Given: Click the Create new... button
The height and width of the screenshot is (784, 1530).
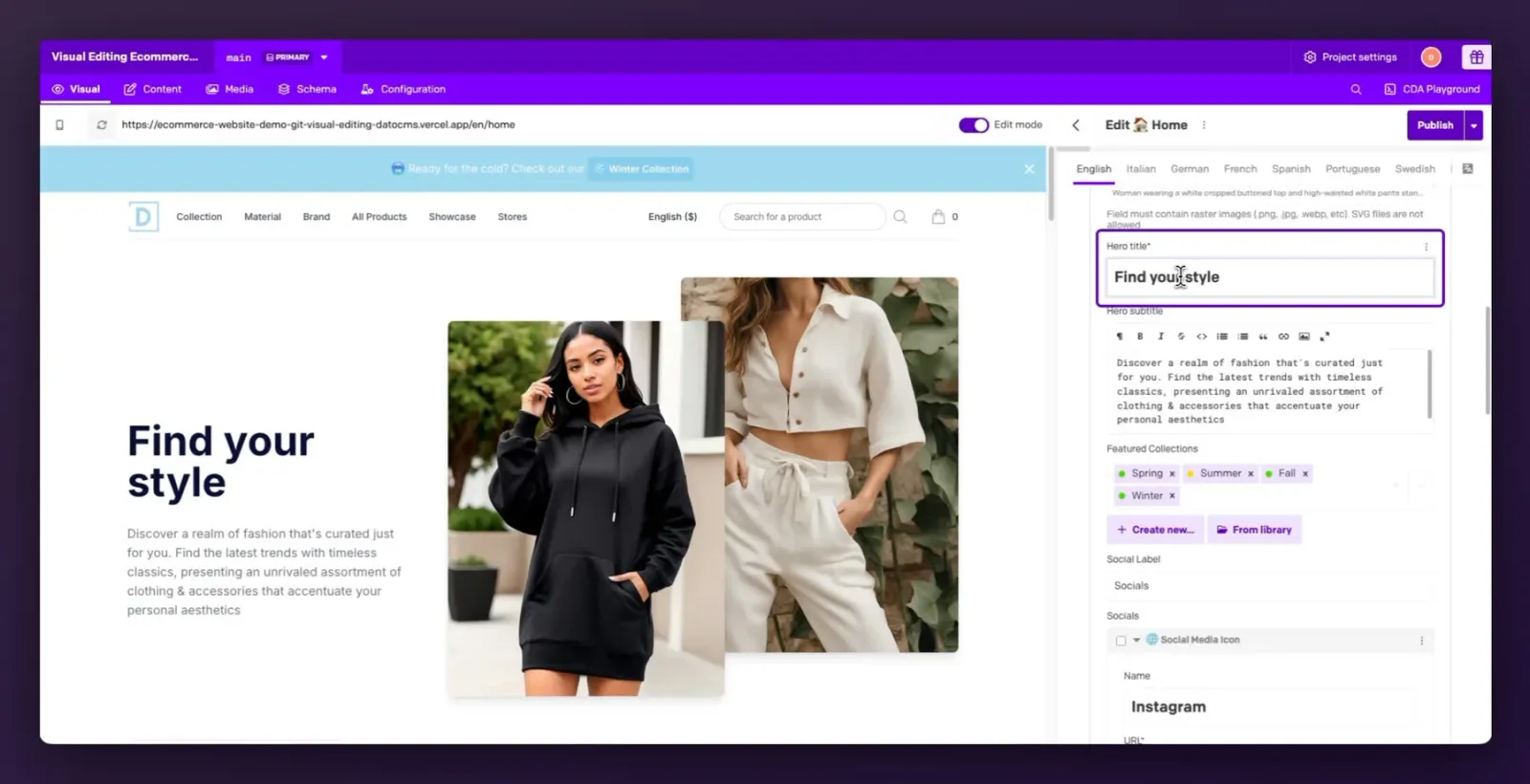Looking at the screenshot, I should (1155, 530).
